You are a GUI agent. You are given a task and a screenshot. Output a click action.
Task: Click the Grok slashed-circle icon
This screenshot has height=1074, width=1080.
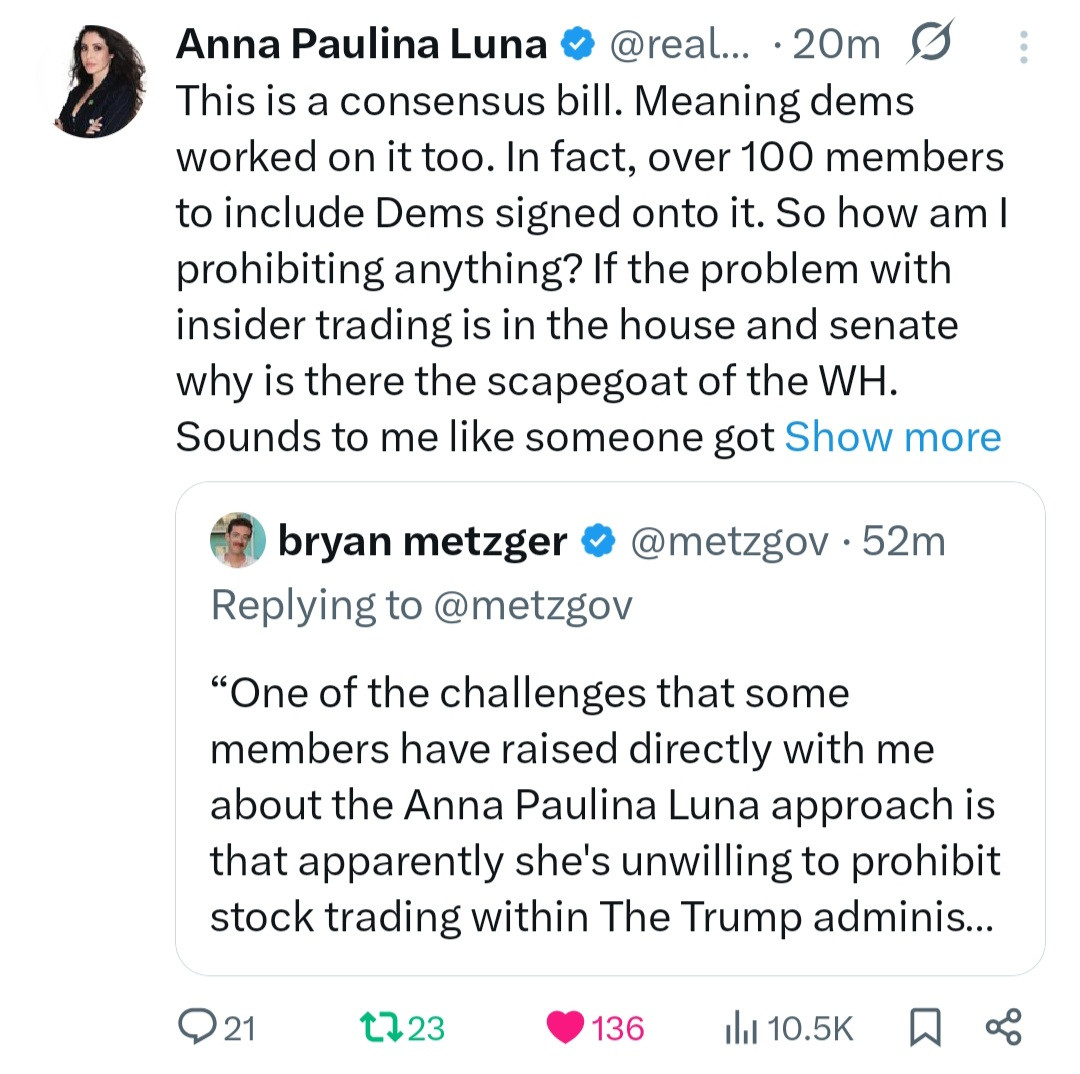[x=929, y=43]
